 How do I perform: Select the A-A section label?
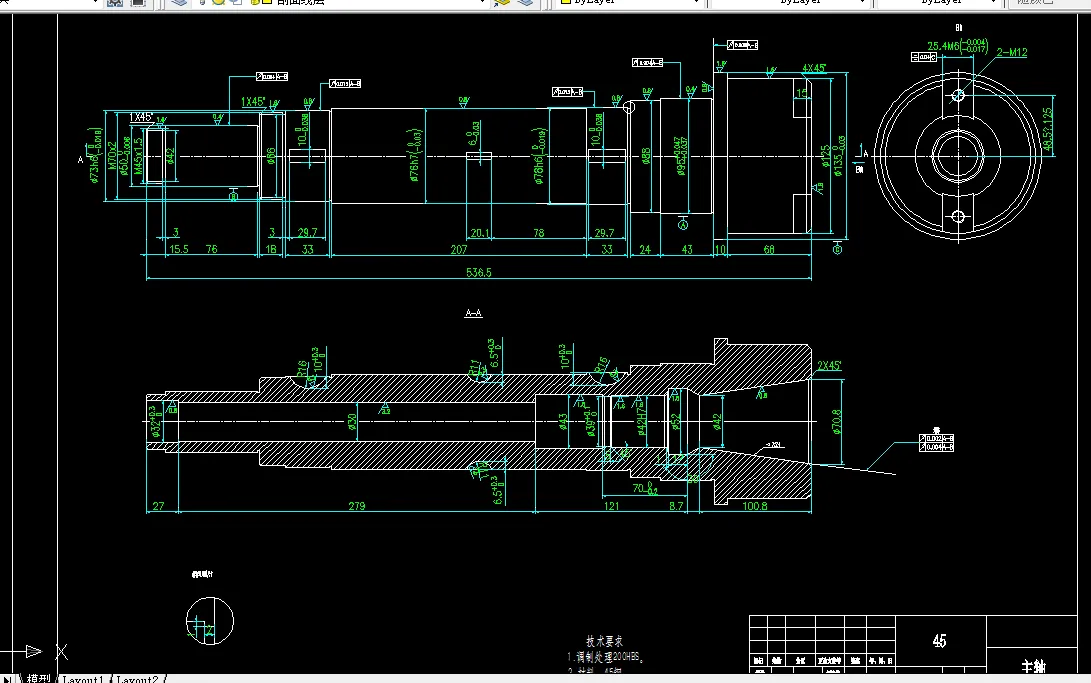pyautogui.click(x=473, y=313)
